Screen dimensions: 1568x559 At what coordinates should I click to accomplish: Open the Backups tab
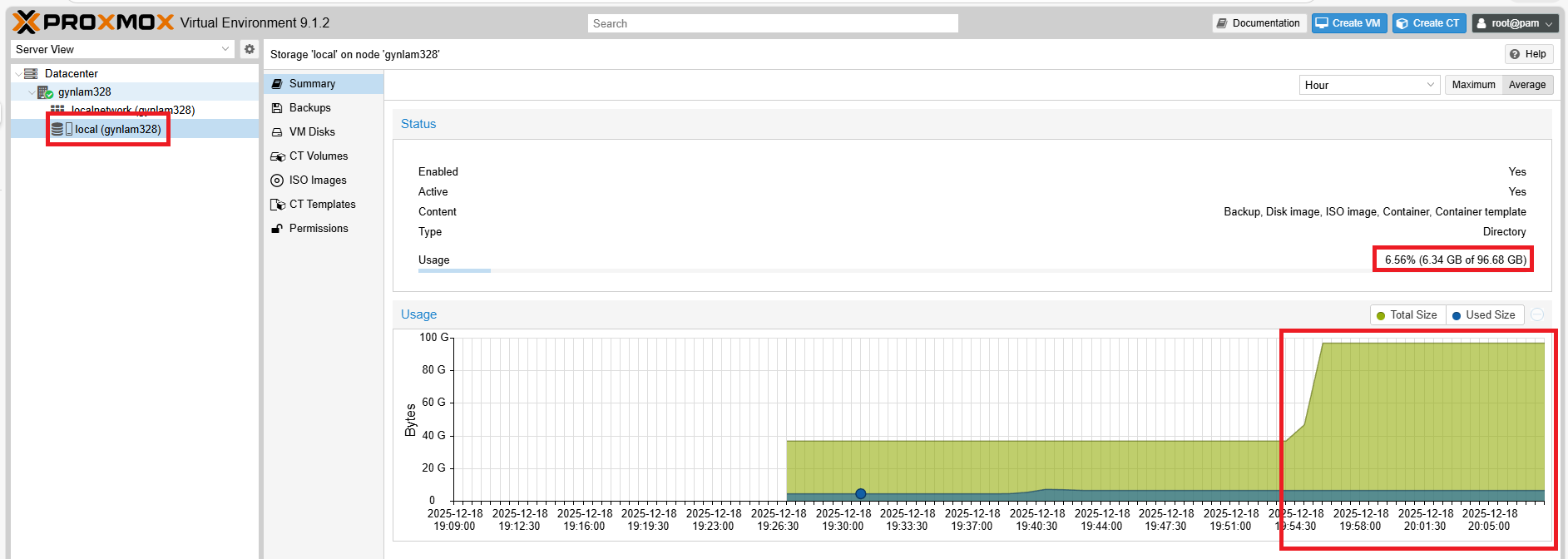(x=324, y=108)
